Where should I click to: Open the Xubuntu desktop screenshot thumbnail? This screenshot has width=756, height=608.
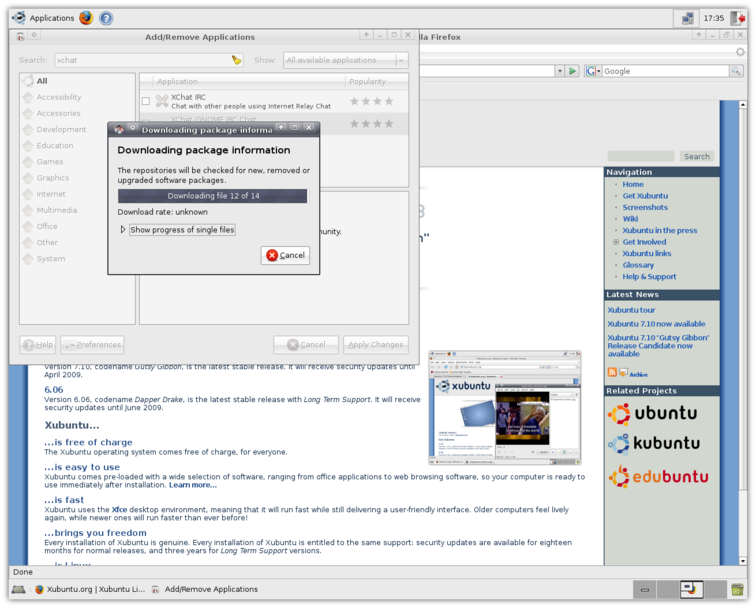504,408
